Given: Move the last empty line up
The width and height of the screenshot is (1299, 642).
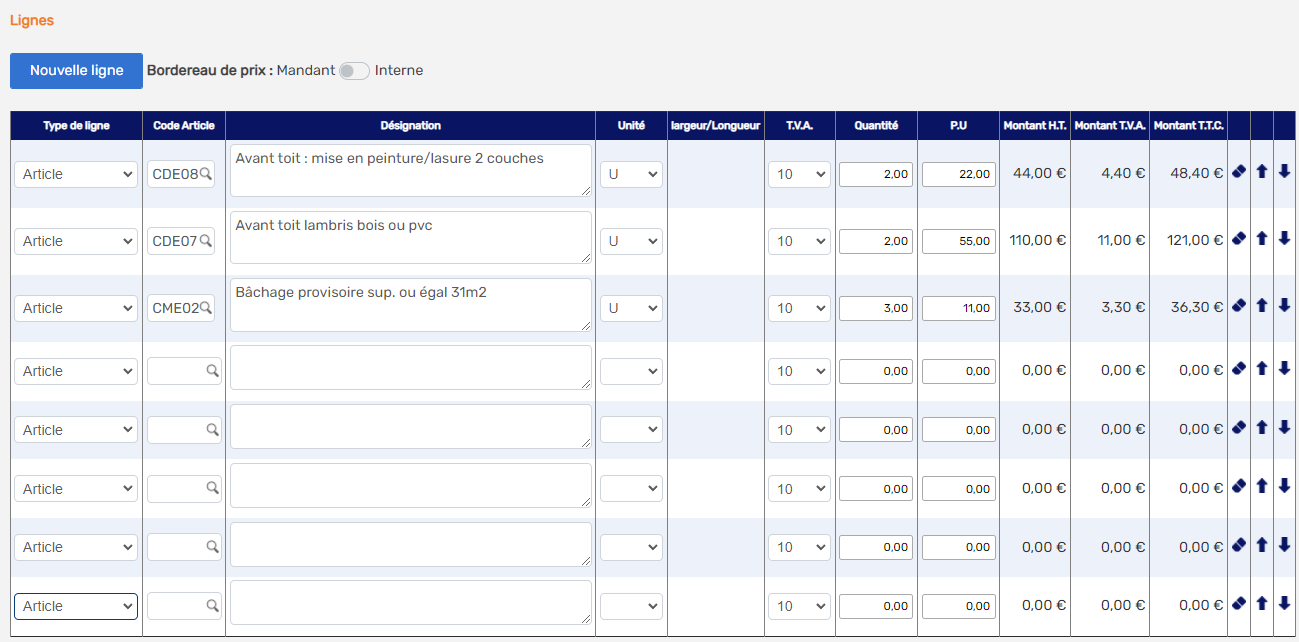Looking at the screenshot, I should (x=1262, y=604).
